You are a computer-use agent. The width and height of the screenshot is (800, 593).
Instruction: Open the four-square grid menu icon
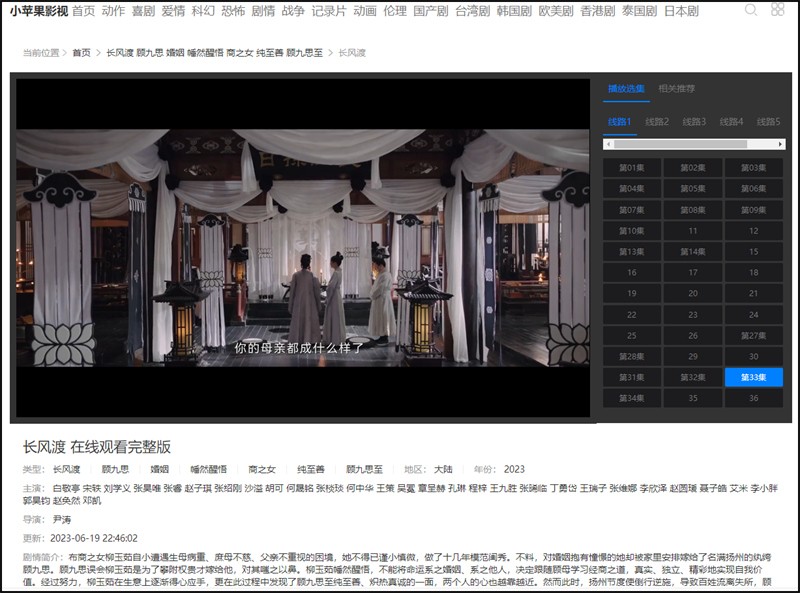click(x=778, y=11)
